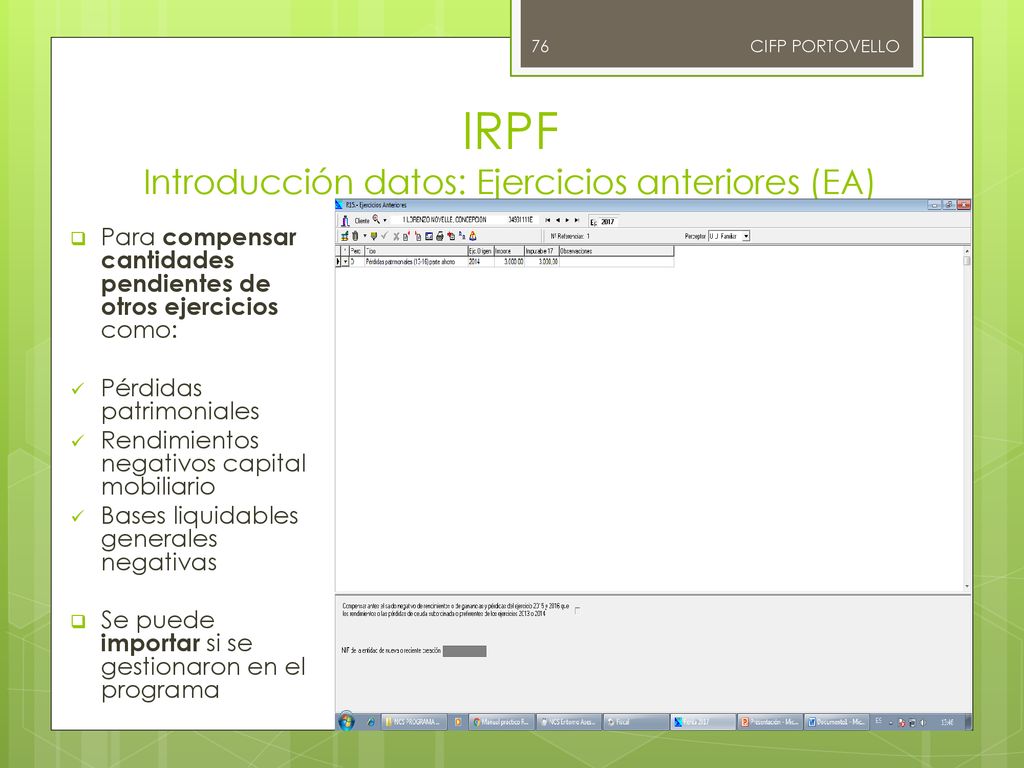Switch to Presentación PowerPoint taskbar item
The image size is (1024, 768).
(x=769, y=722)
